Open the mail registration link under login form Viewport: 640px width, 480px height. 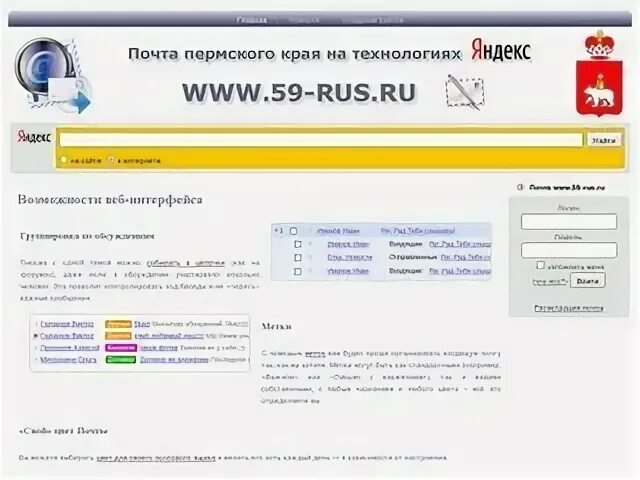coord(569,308)
